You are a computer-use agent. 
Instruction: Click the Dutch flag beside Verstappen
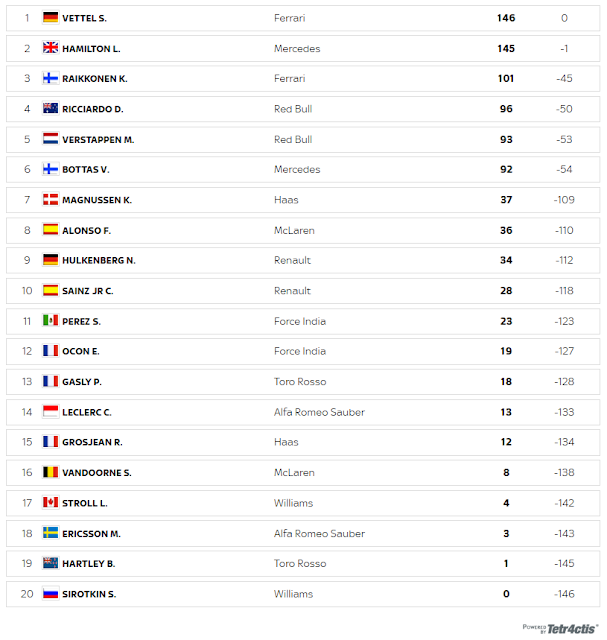click(x=51, y=139)
